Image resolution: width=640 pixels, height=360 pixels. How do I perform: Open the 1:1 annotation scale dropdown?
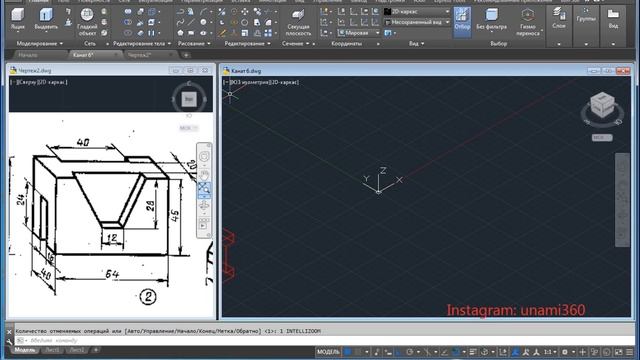(550, 351)
